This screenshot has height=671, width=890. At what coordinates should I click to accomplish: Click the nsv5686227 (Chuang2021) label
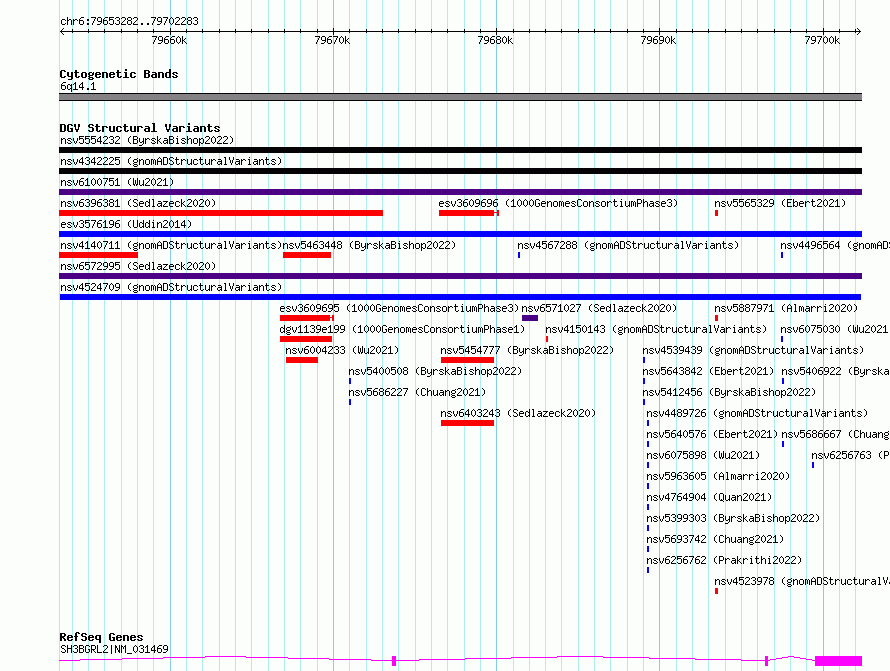click(417, 392)
